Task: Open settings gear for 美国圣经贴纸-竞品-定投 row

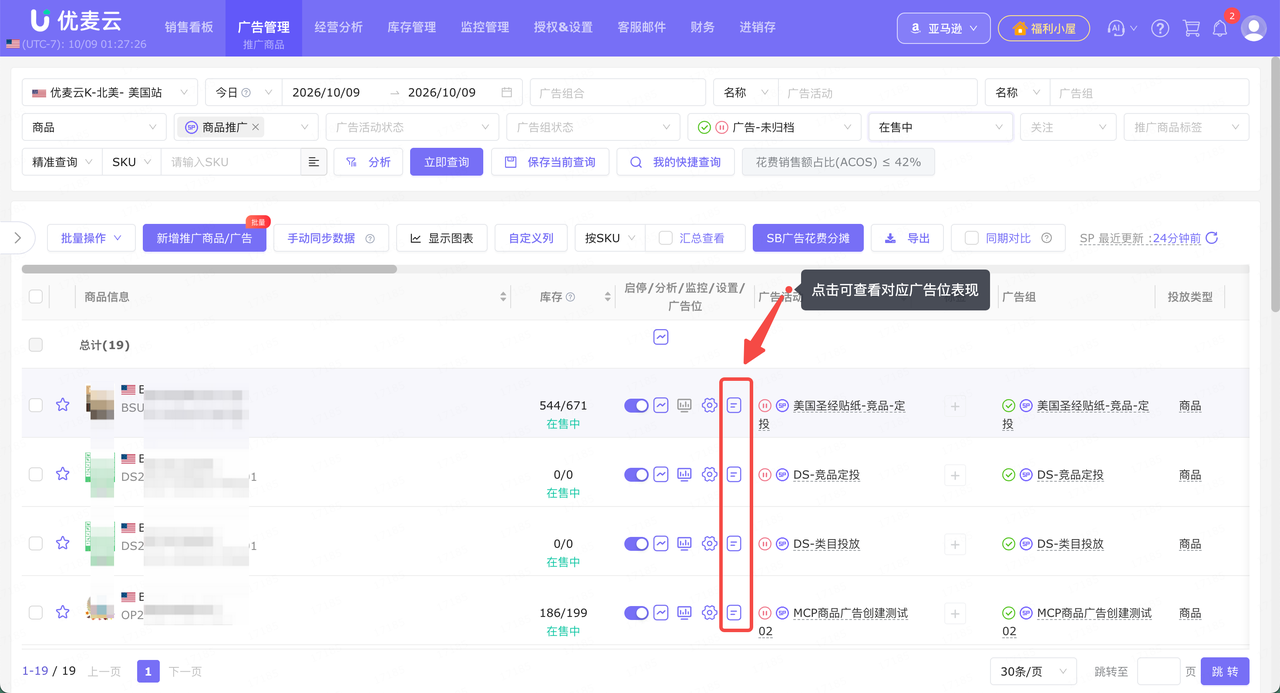Action: pos(710,405)
